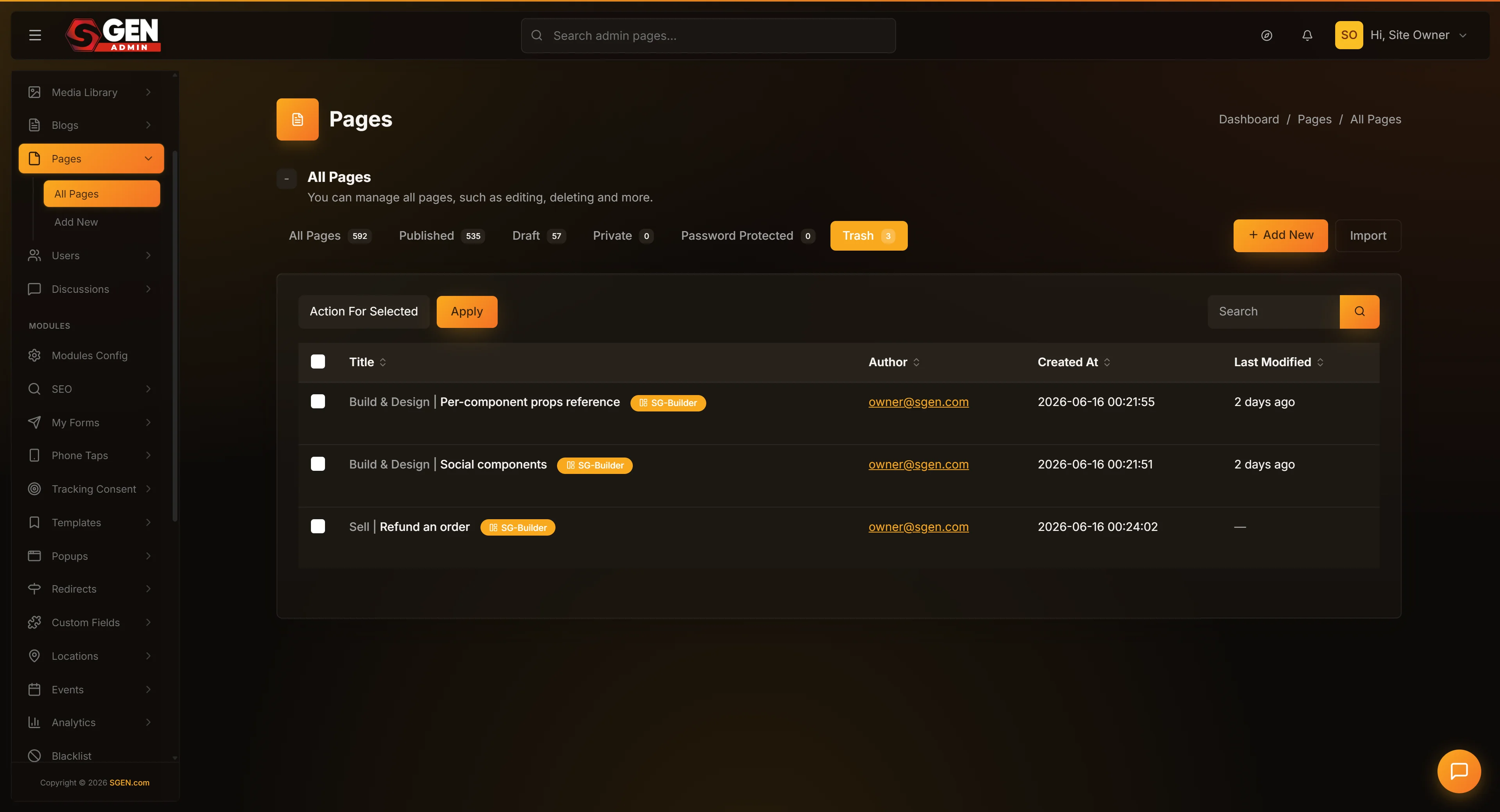Click the Custom Fields puzzle icon
The height and width of the screenshot is (812, 1500).
point(34,622)
